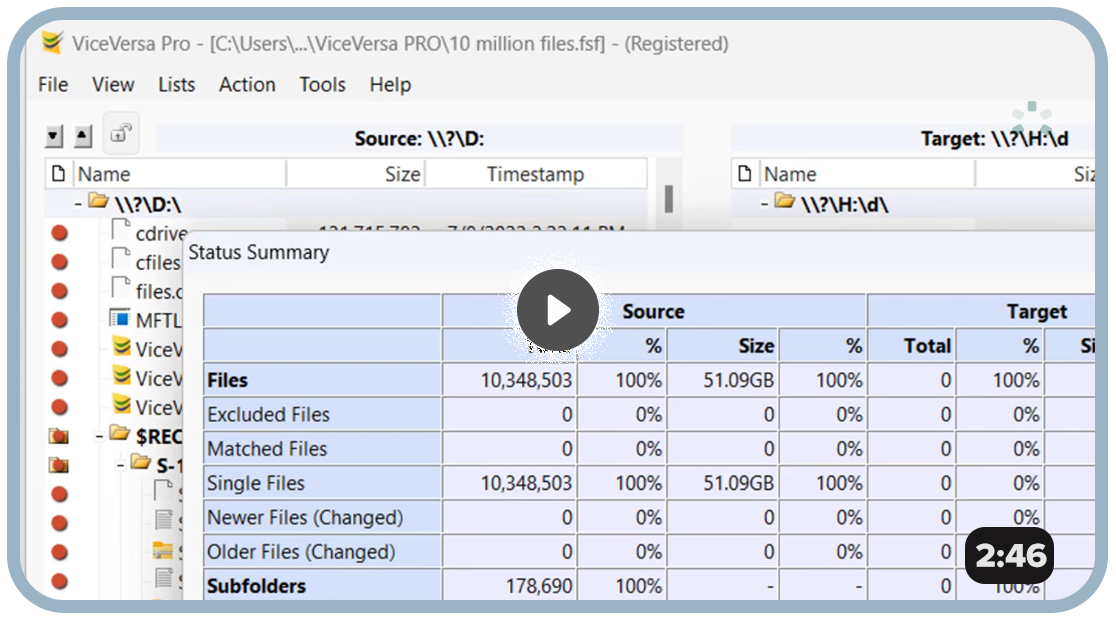Click the Single Files row label
1116x620 pixels.
coord(256,483)
